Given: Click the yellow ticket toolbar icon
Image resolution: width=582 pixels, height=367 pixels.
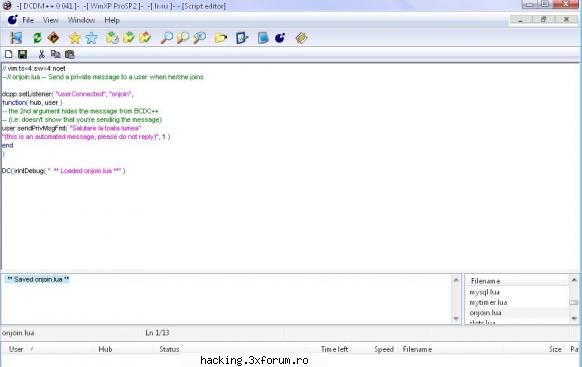Looking at the screenshot, I should [x=301, y=38].
